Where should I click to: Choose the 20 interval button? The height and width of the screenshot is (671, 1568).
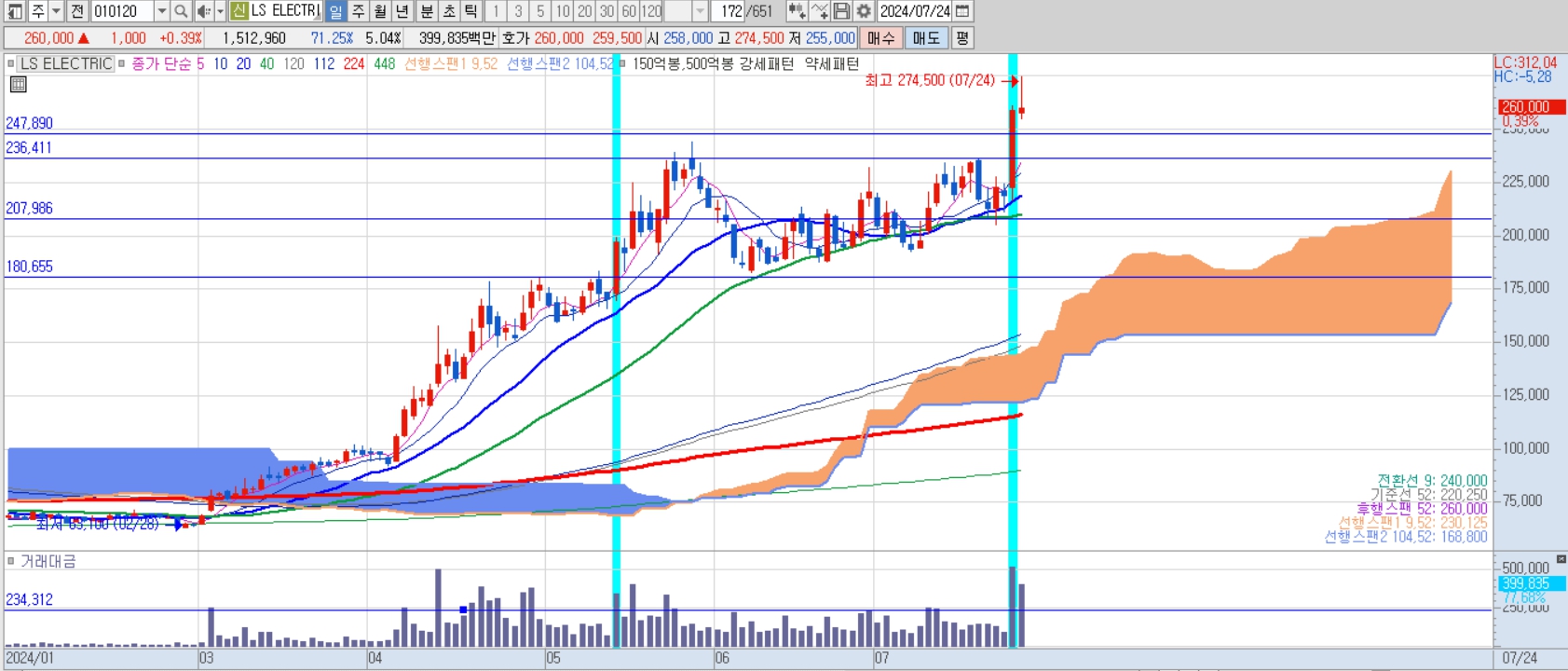coord(585,11)
